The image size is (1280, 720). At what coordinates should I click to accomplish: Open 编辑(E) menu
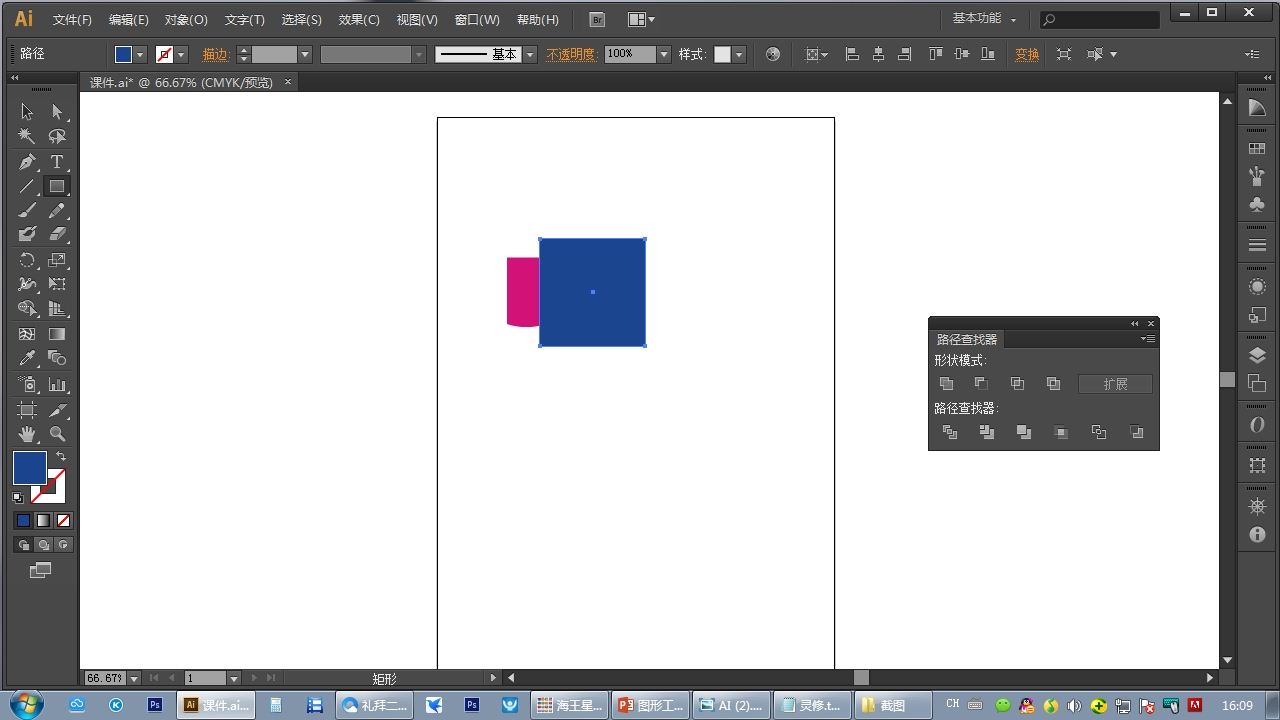point(129,20)
